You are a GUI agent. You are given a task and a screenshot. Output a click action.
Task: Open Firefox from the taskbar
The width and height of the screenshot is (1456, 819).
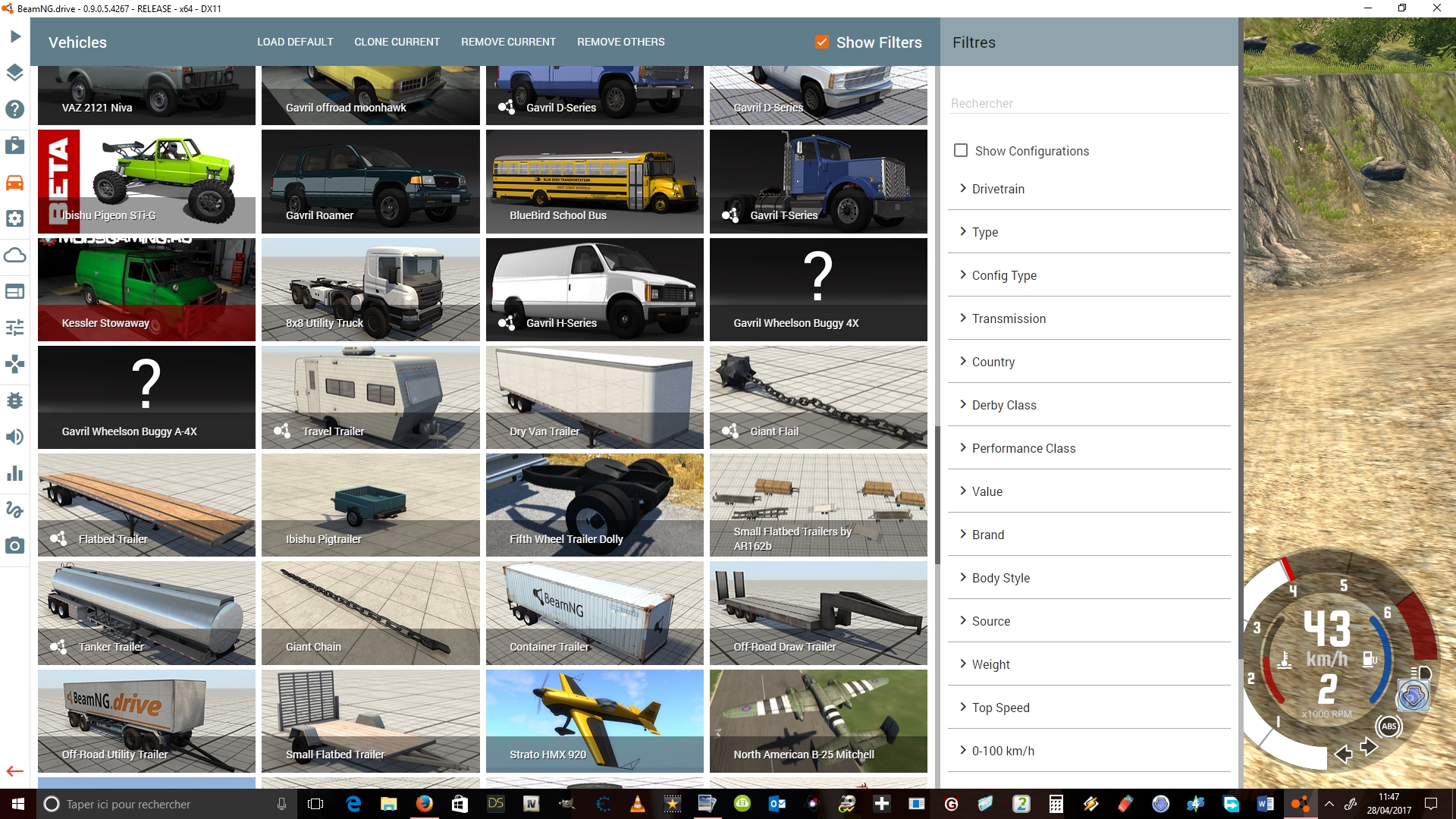tap(424, 804)
